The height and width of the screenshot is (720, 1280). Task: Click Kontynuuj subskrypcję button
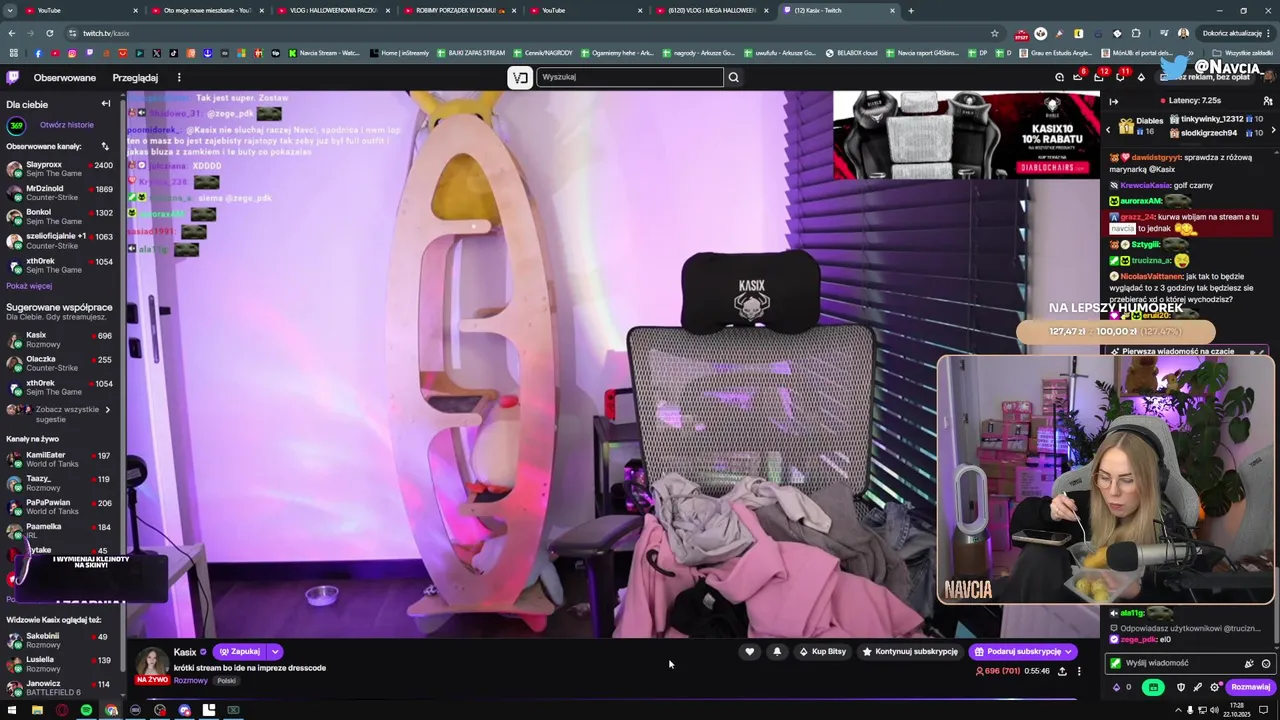coord(910,651)
